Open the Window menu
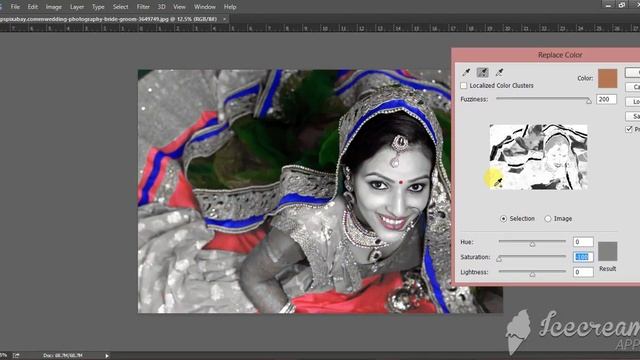Screen dimensions: 640x360 point(204,7)
